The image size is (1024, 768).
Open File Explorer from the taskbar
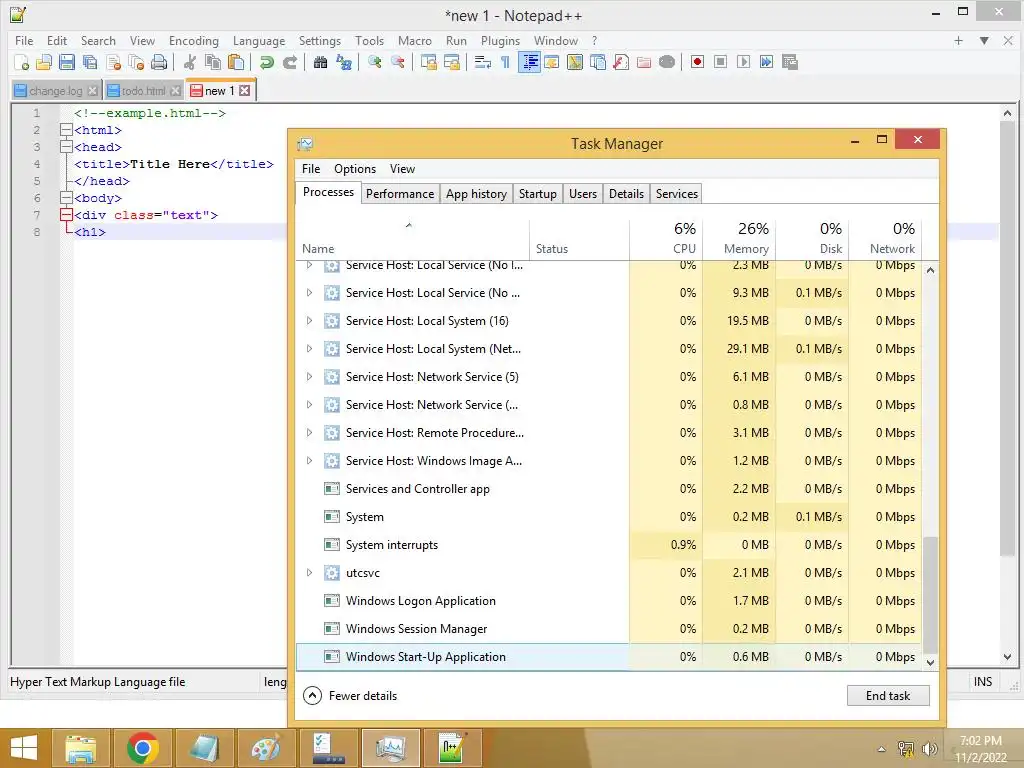coord(80,748)
